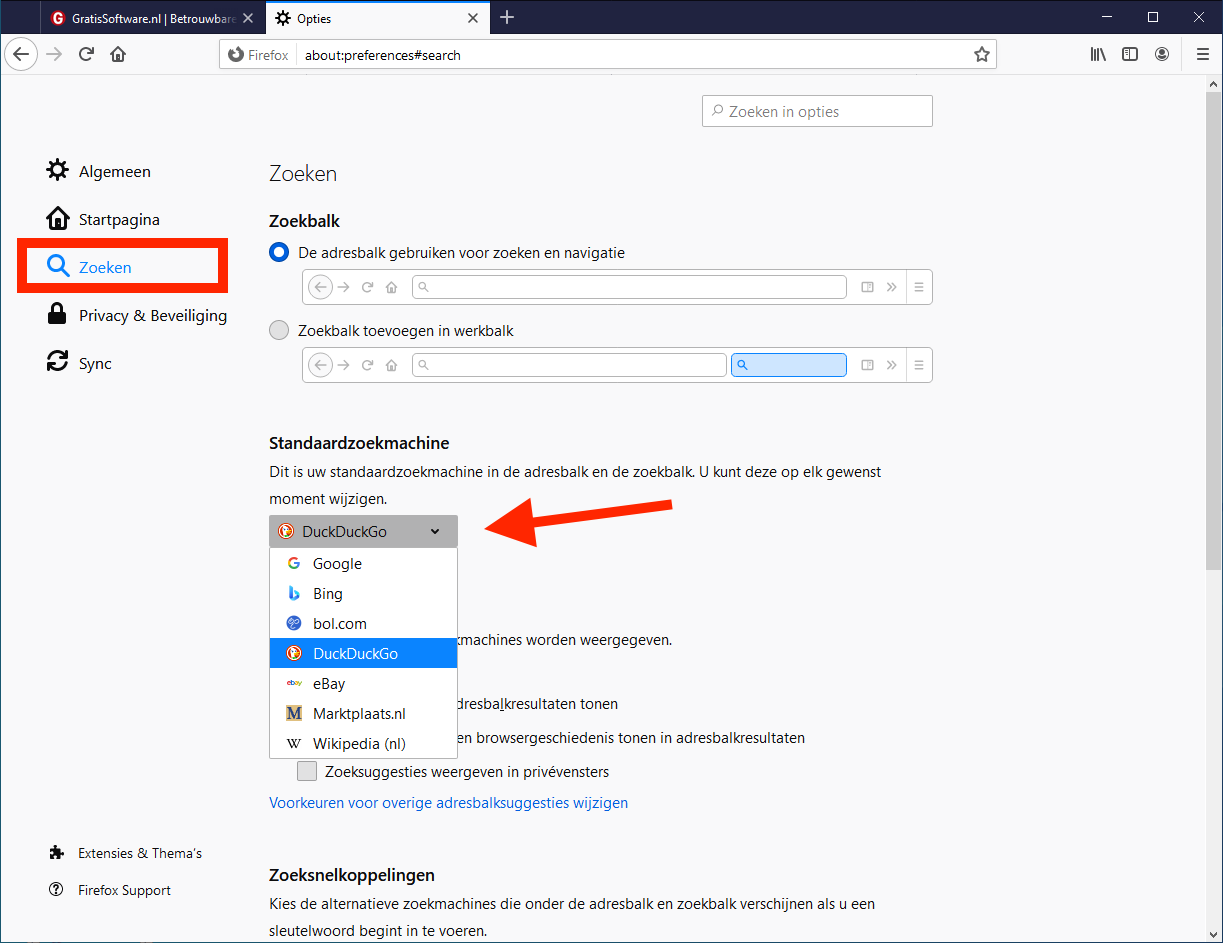1223x943 pixels.
Task: Open the Library bookmarks icon
Action: pyautogui.click(x=1098, y=55)
